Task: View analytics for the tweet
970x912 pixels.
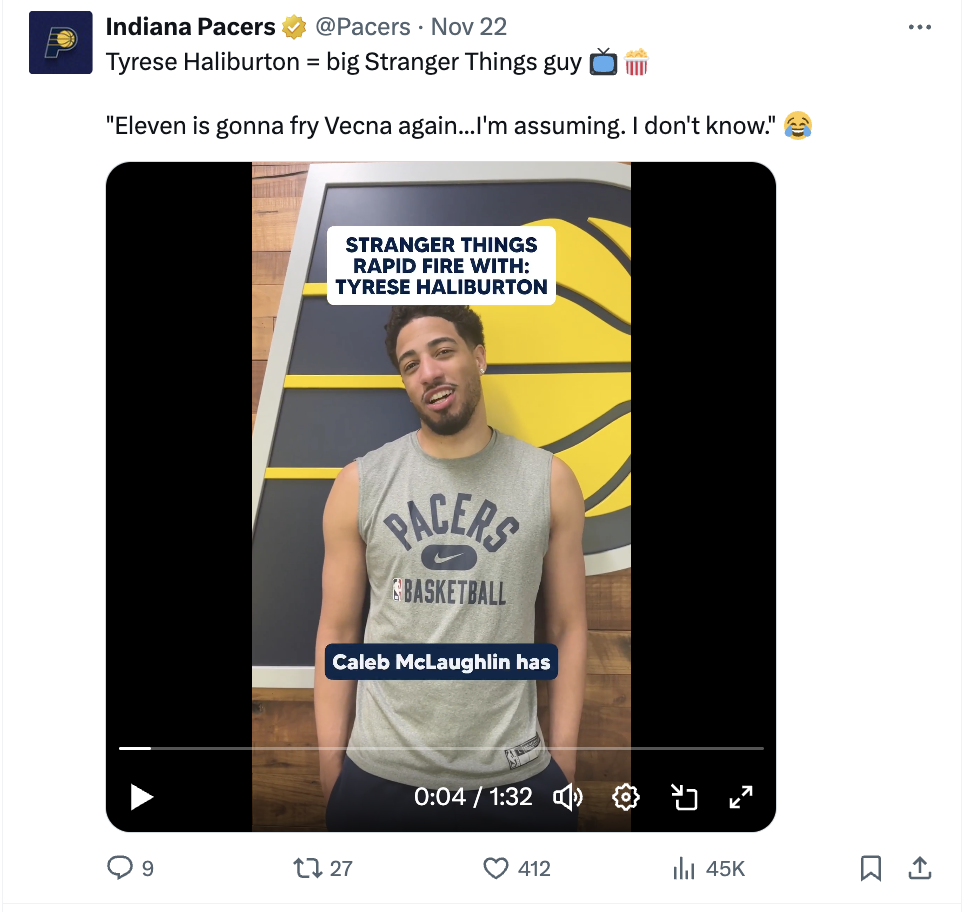Action: coord(683,869)
